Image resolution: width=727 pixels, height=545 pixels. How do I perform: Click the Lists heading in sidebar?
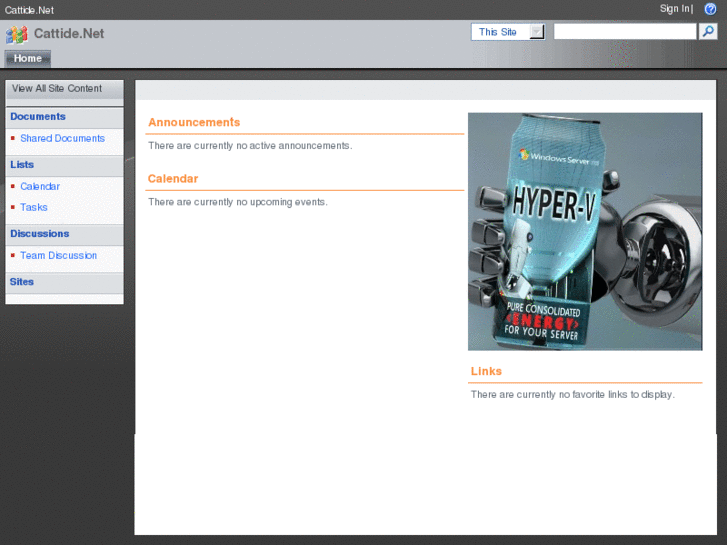pos(22,165)
